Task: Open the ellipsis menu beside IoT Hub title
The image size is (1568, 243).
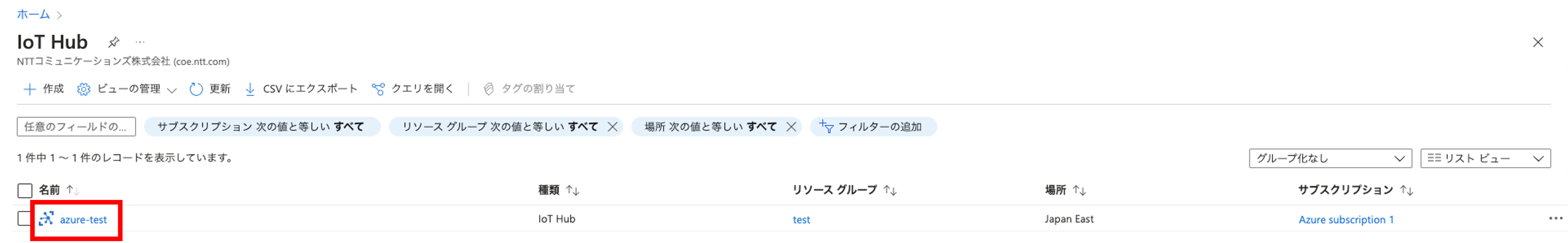Action: pyautogui.click(x=140, y=42)
